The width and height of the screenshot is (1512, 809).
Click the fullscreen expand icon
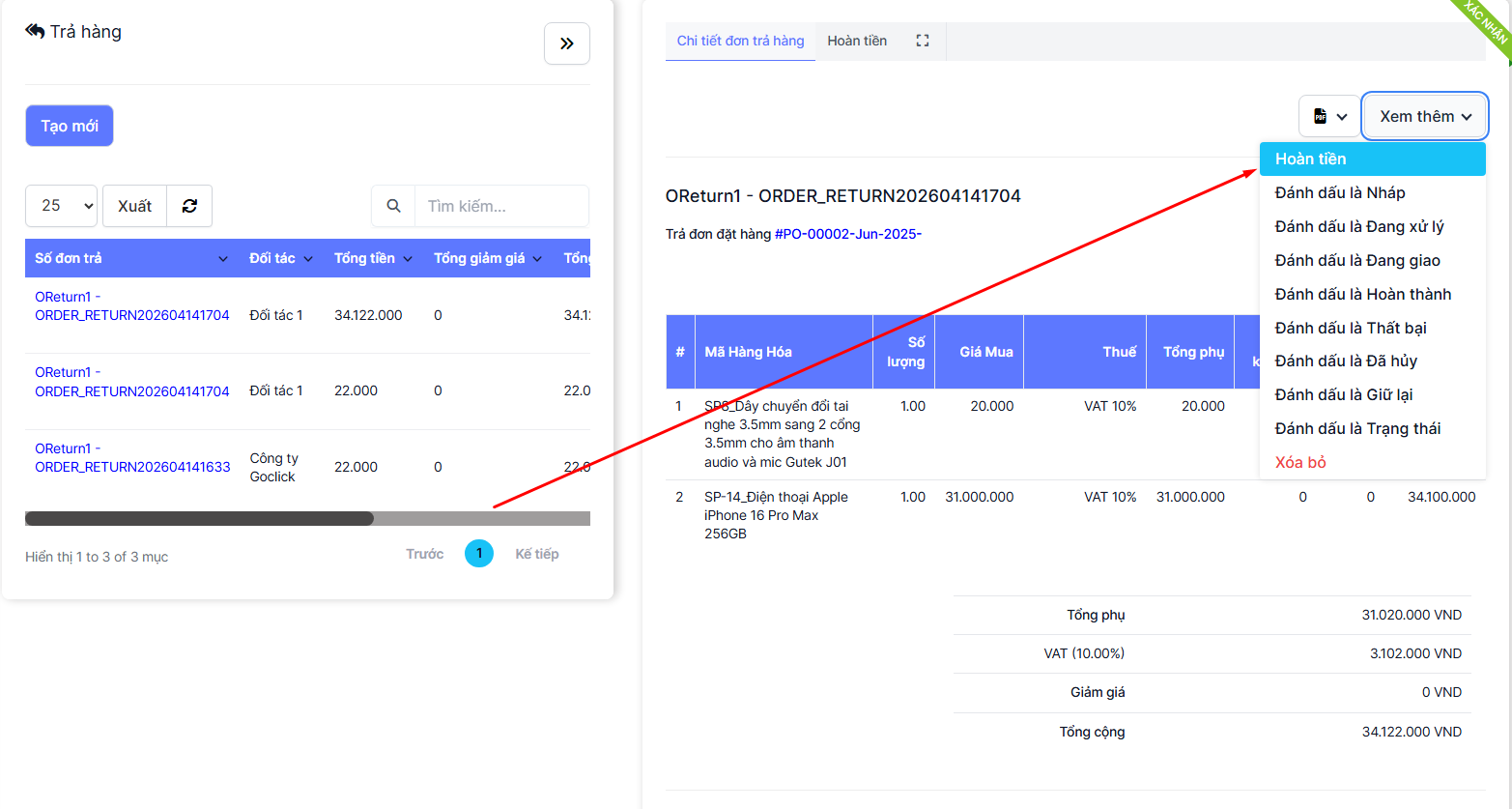(923, 41)
